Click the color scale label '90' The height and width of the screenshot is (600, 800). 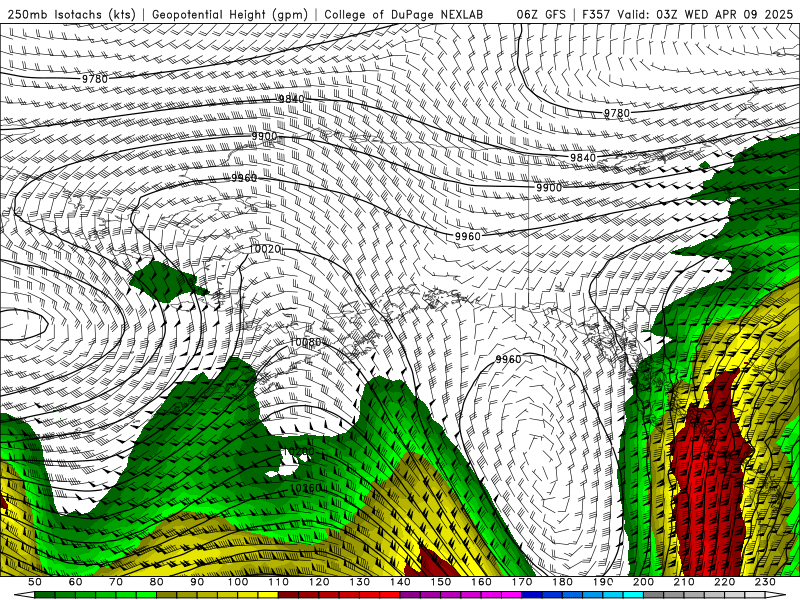pos(197,582)
